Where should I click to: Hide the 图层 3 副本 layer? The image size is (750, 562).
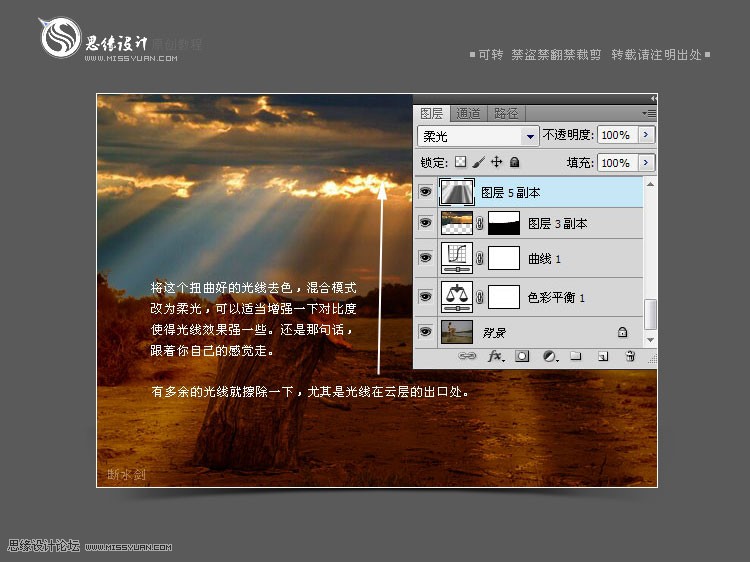[x=425, y=223]
